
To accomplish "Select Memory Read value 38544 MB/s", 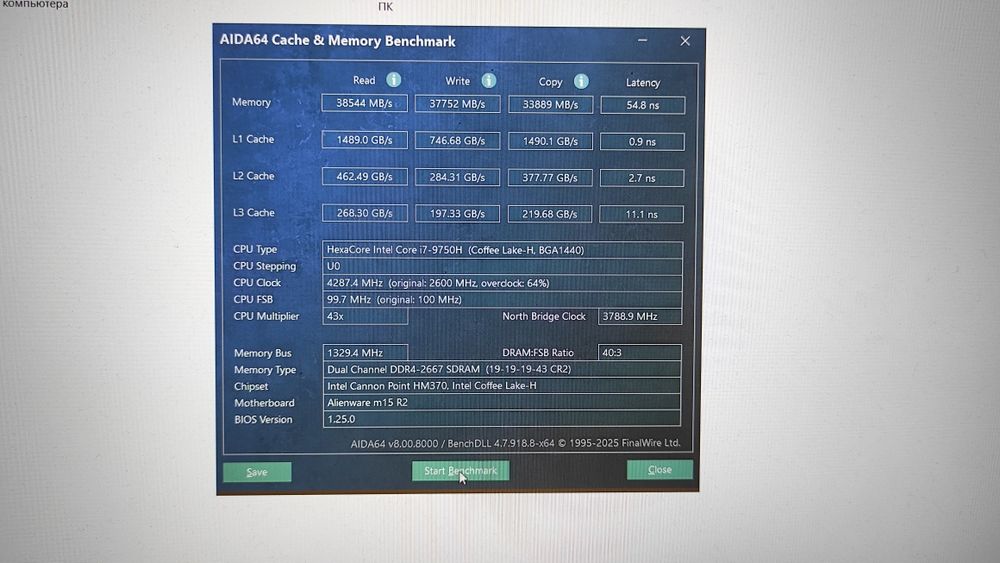I will (364, 103).
